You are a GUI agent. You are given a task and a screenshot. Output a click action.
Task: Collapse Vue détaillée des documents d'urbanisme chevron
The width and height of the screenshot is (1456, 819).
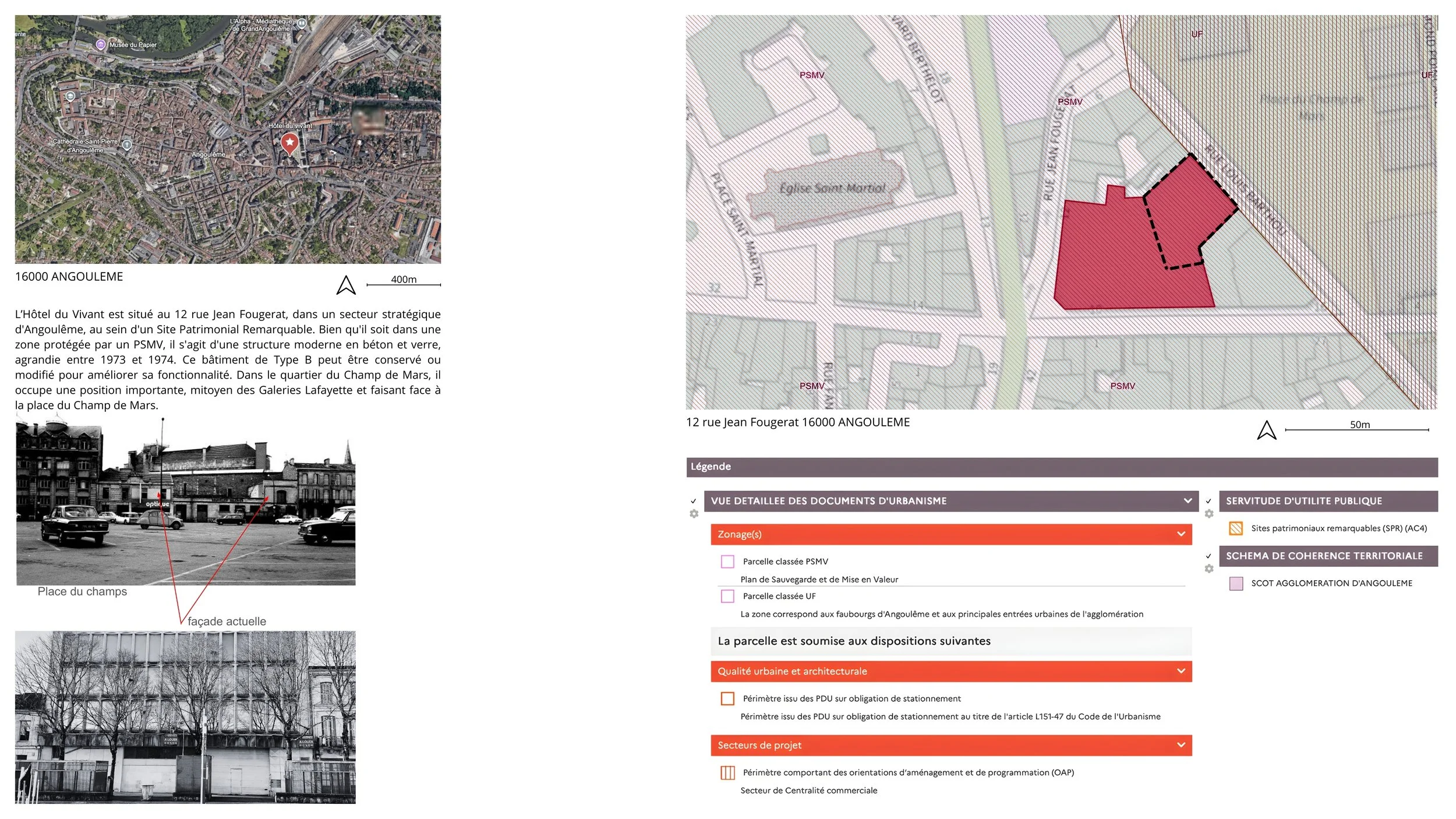tap(1188, 501)
